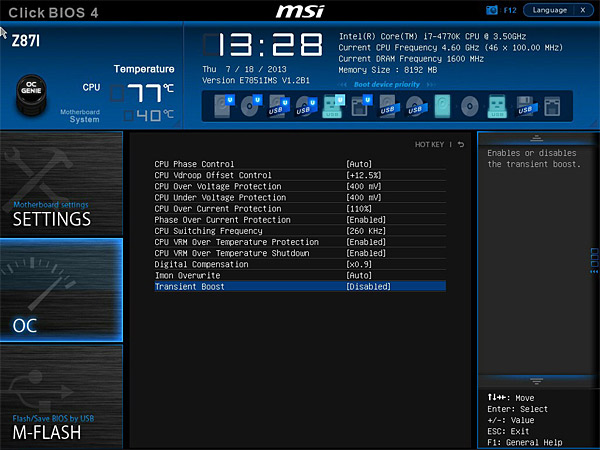This screenshot has height=450, width=600.
Task: Choose the UEFI network boot icon
Action: click(x=362, y=106)
